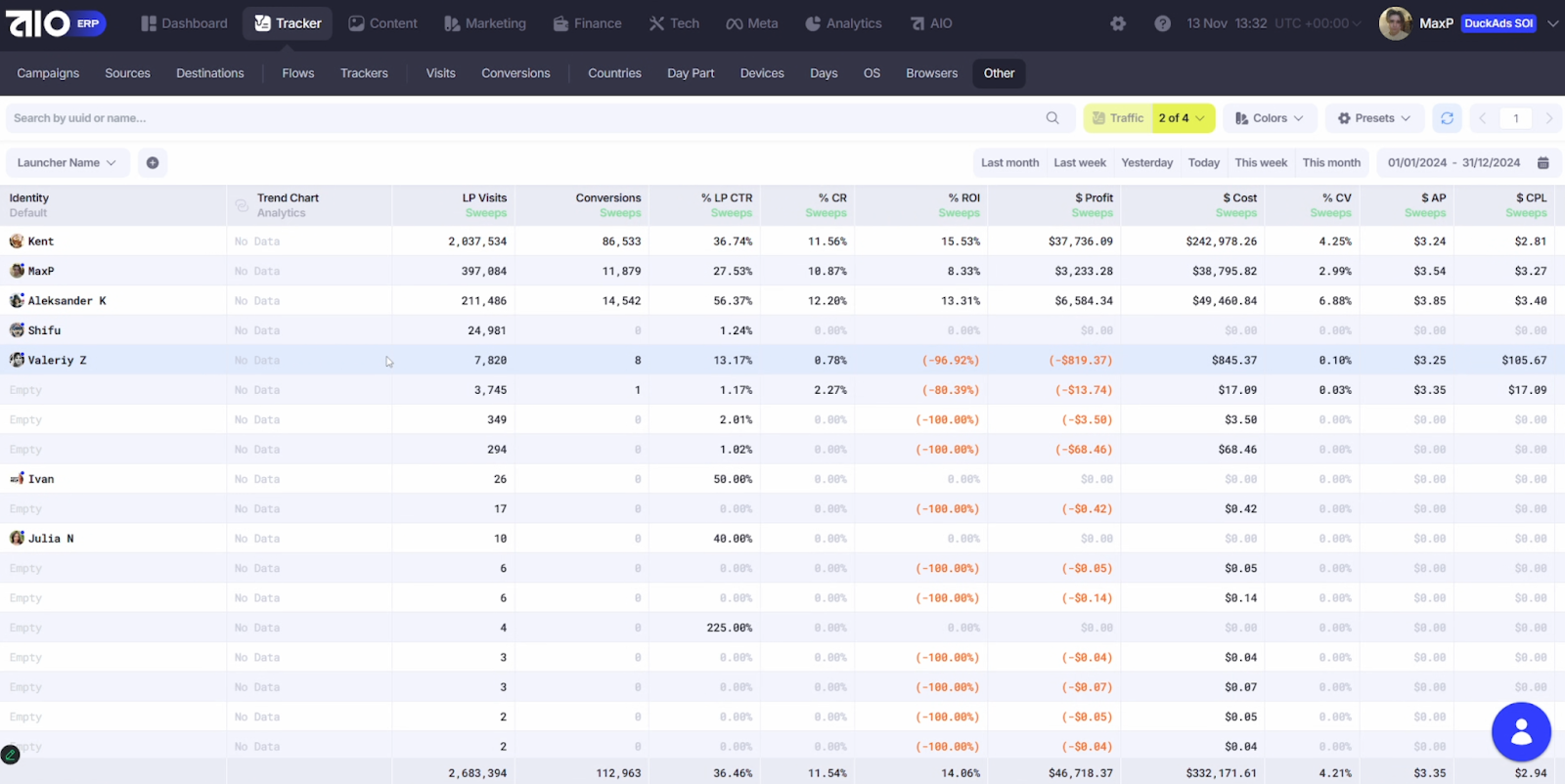Click the settings gear icon in top bar
The image size is (1565, 784).
pos(1118,23)
